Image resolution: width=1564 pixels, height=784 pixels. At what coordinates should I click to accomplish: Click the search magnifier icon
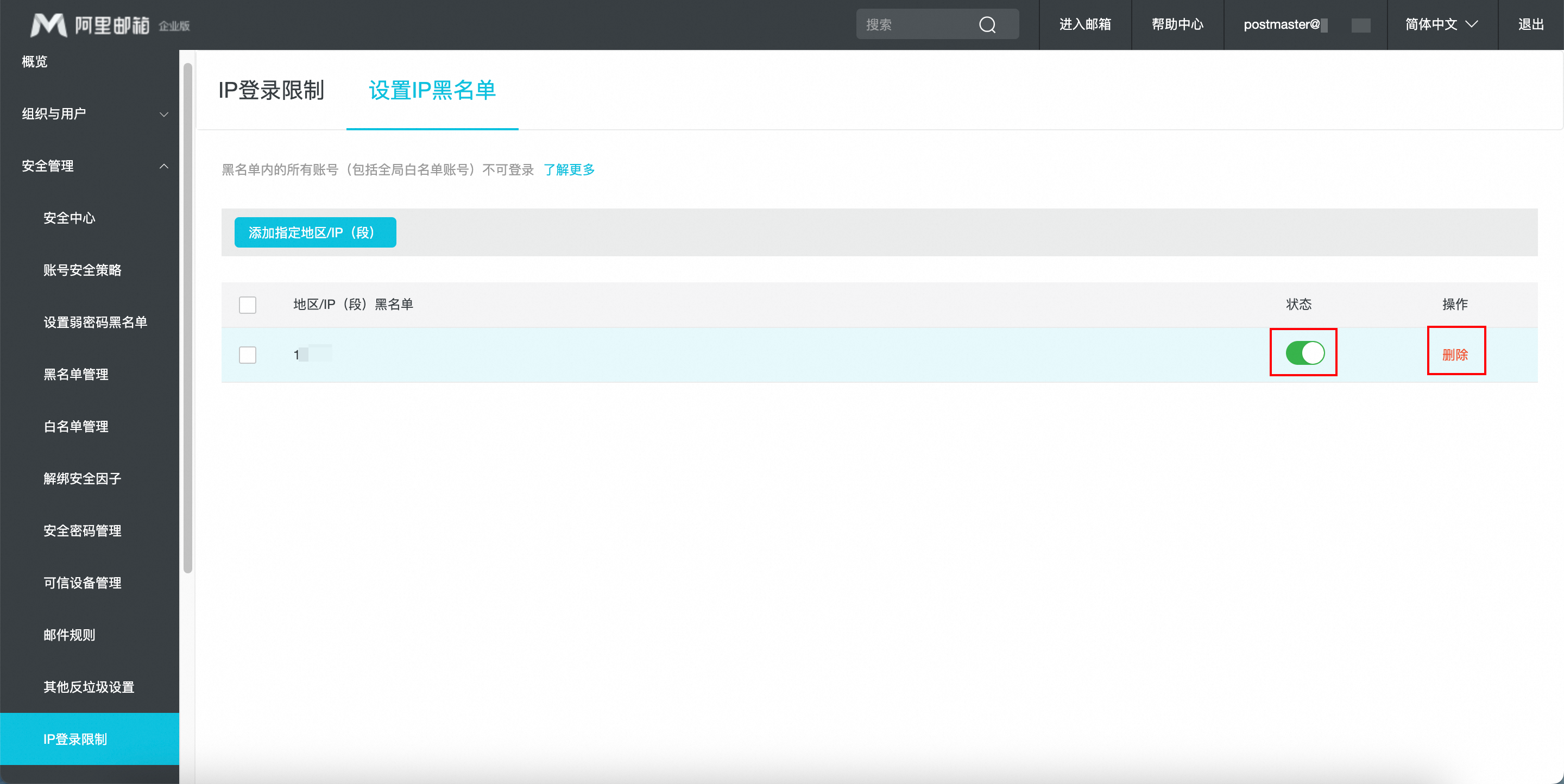987,25
